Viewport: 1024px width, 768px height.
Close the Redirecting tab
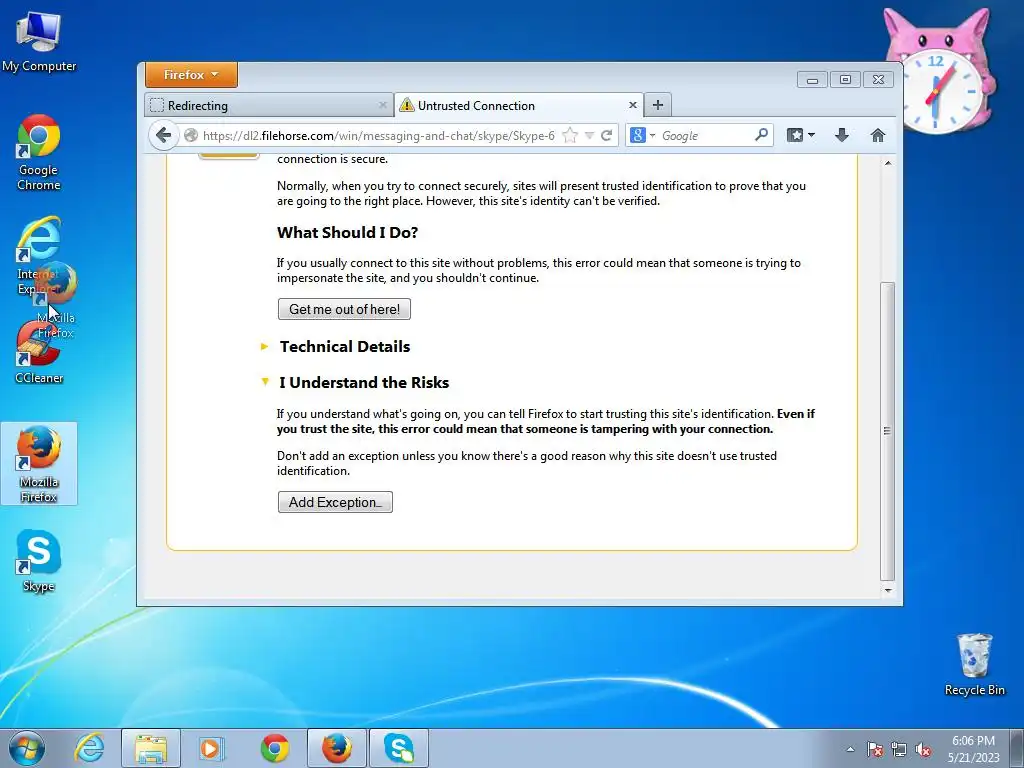tap(383, 104)
